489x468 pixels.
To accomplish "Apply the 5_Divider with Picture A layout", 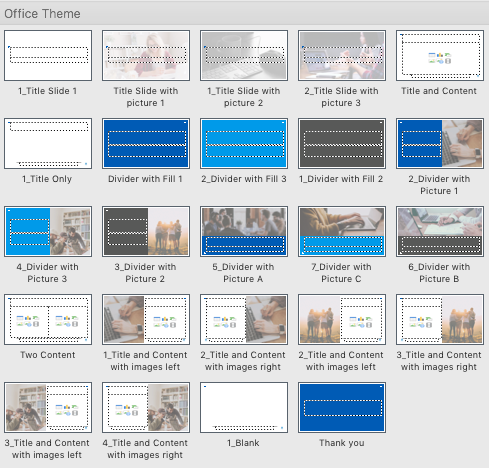I will (244, 231).
